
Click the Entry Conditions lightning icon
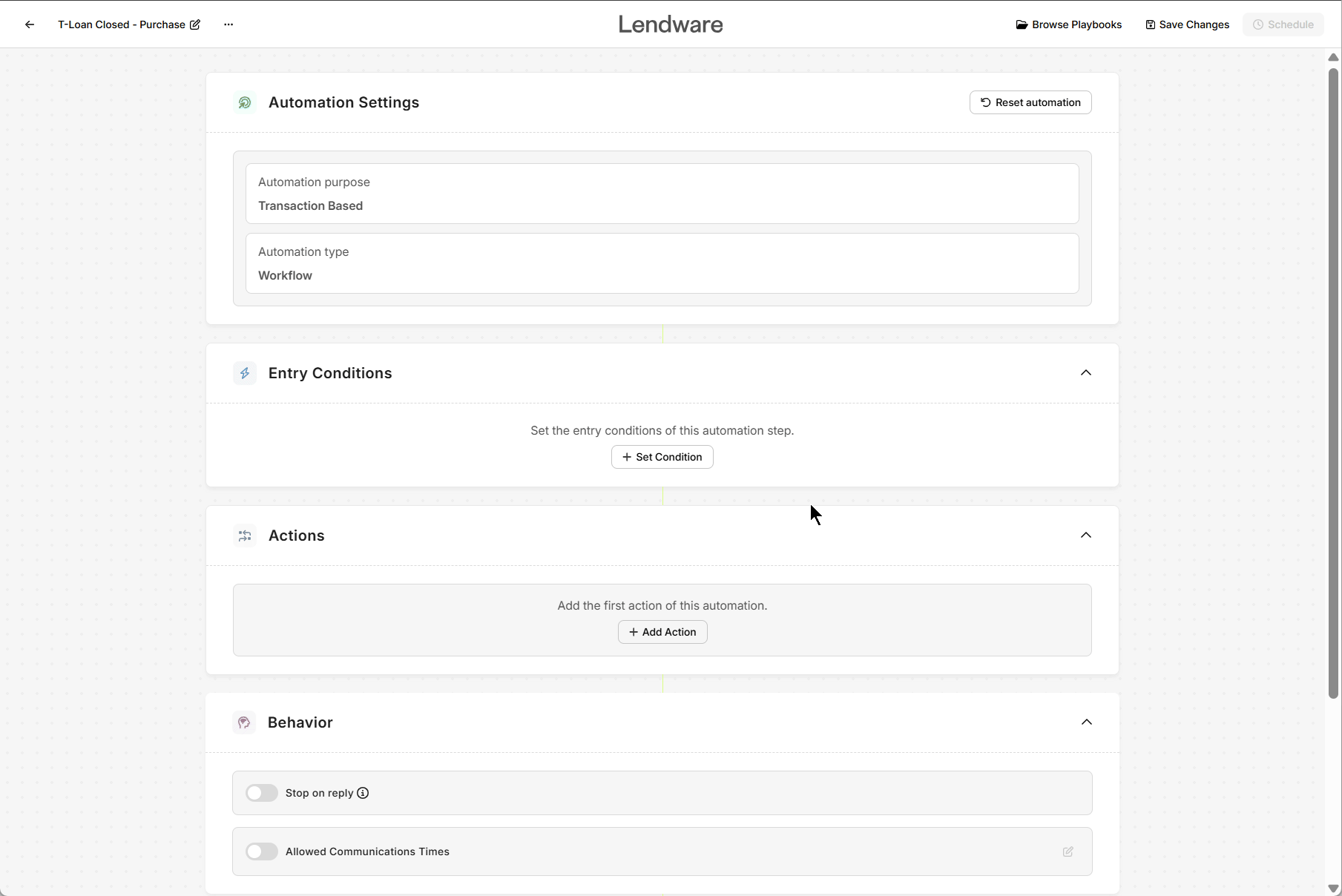(x=245, y=373)
